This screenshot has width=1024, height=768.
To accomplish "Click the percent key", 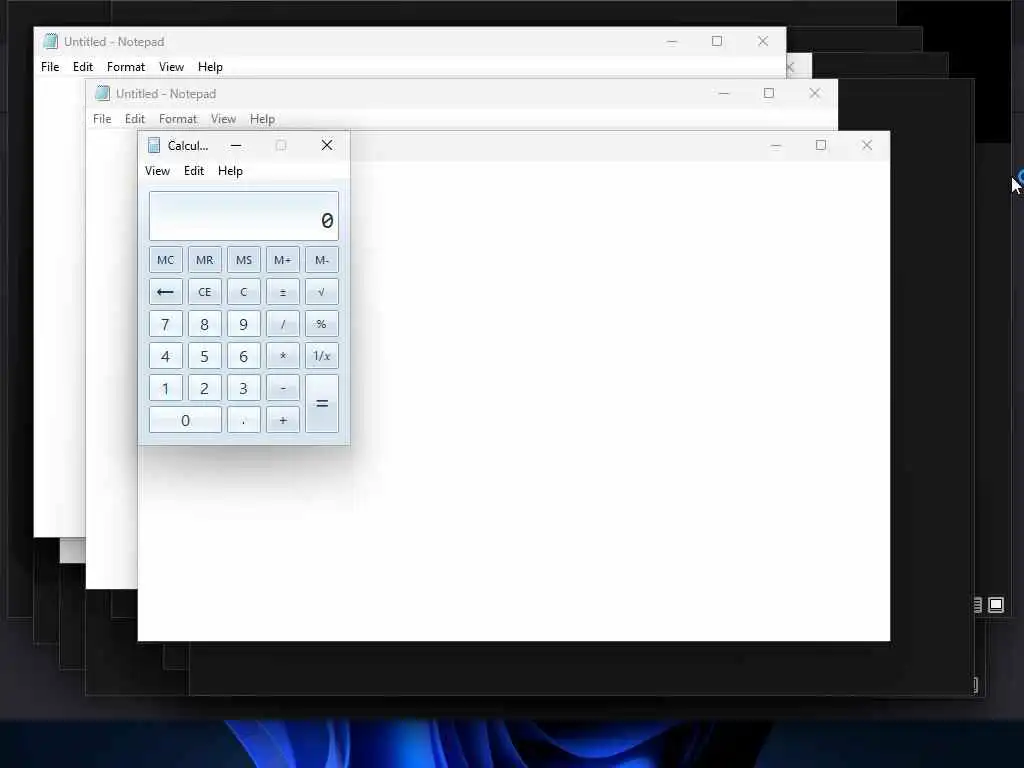I will point(322,324).
